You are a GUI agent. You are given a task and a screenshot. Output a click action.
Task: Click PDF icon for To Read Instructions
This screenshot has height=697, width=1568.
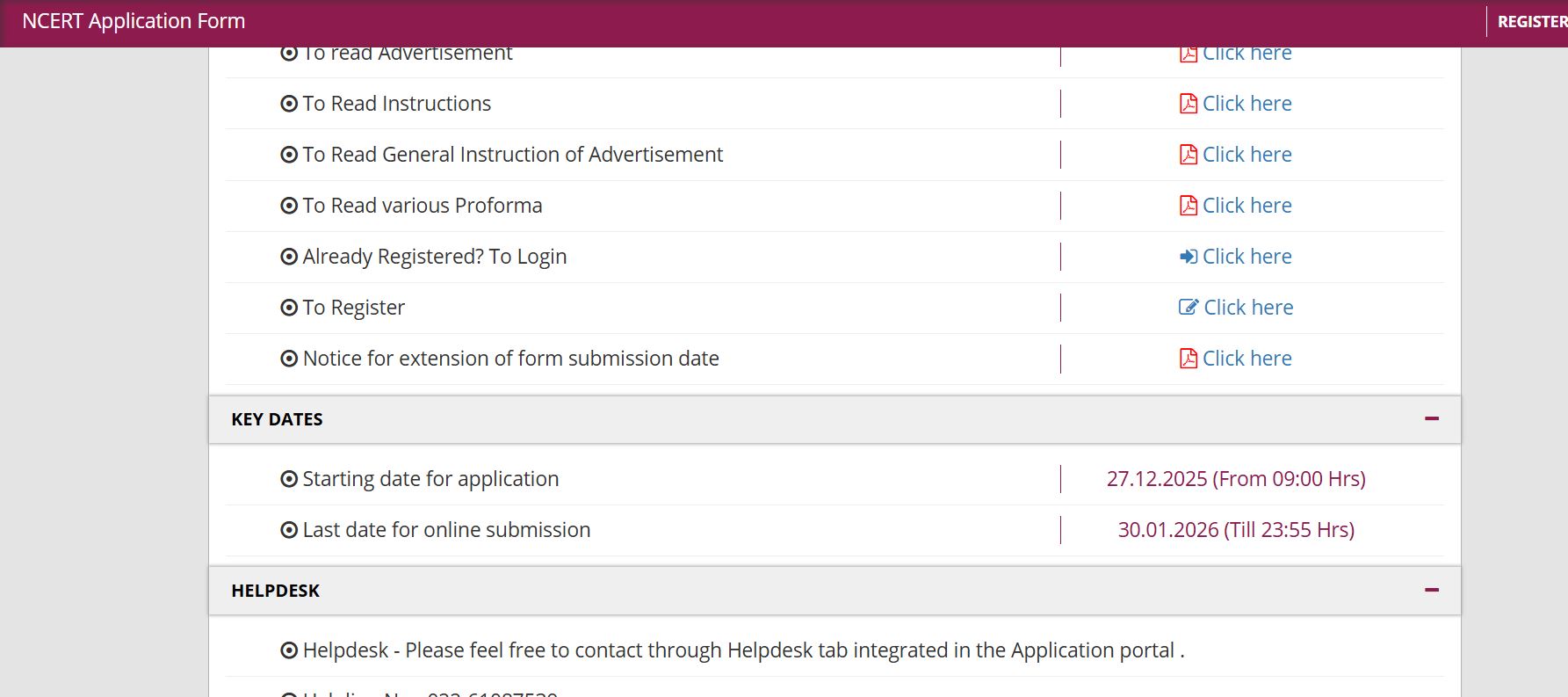click(1188, 104)
